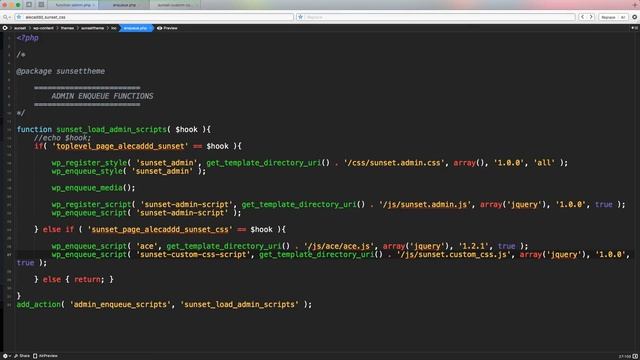Click the //echo $hook; comment line

62,138
